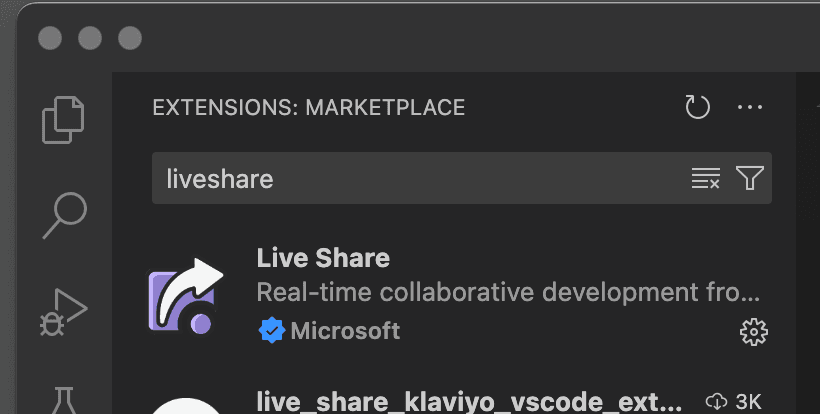Open the Search view in activity bar
The width and height of the screenshot is (820, 414).
click(63, 215)
